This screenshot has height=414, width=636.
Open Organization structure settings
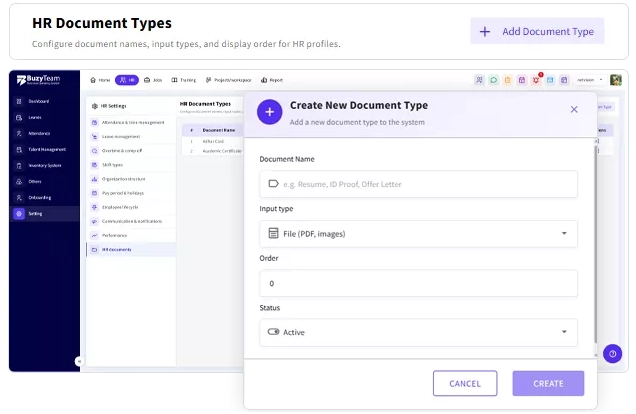[x=131, y=179]
